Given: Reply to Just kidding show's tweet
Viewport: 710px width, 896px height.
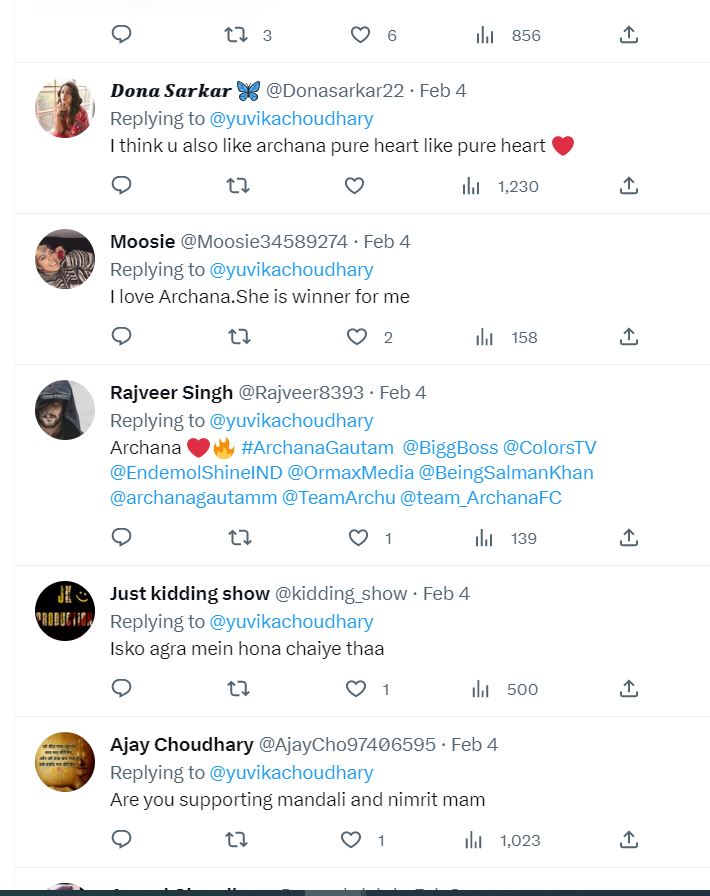Looking at the screenshot, I should 121,688.
